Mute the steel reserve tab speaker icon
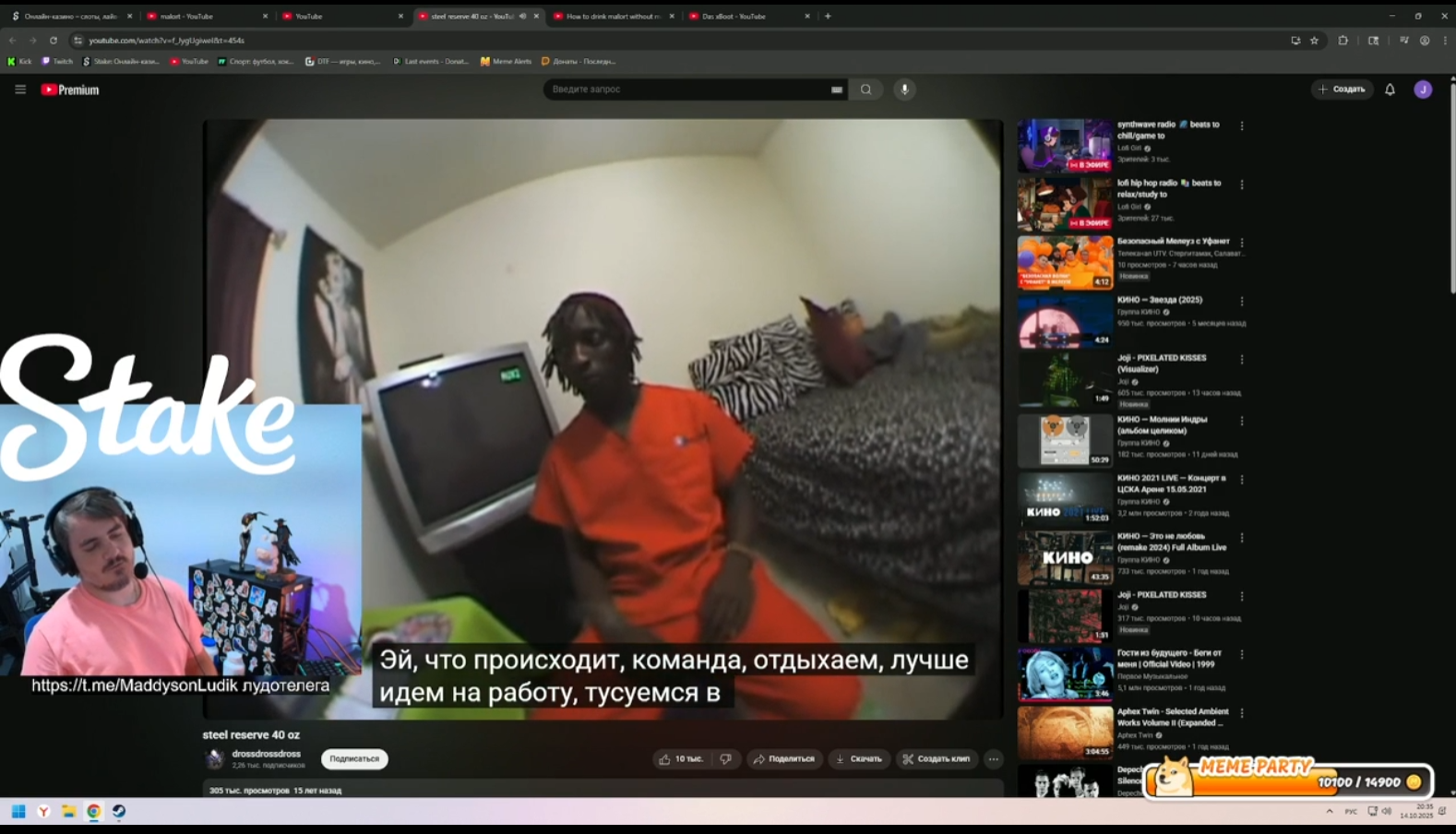The width and height of the screenshot is (1456, 834). 522,16
